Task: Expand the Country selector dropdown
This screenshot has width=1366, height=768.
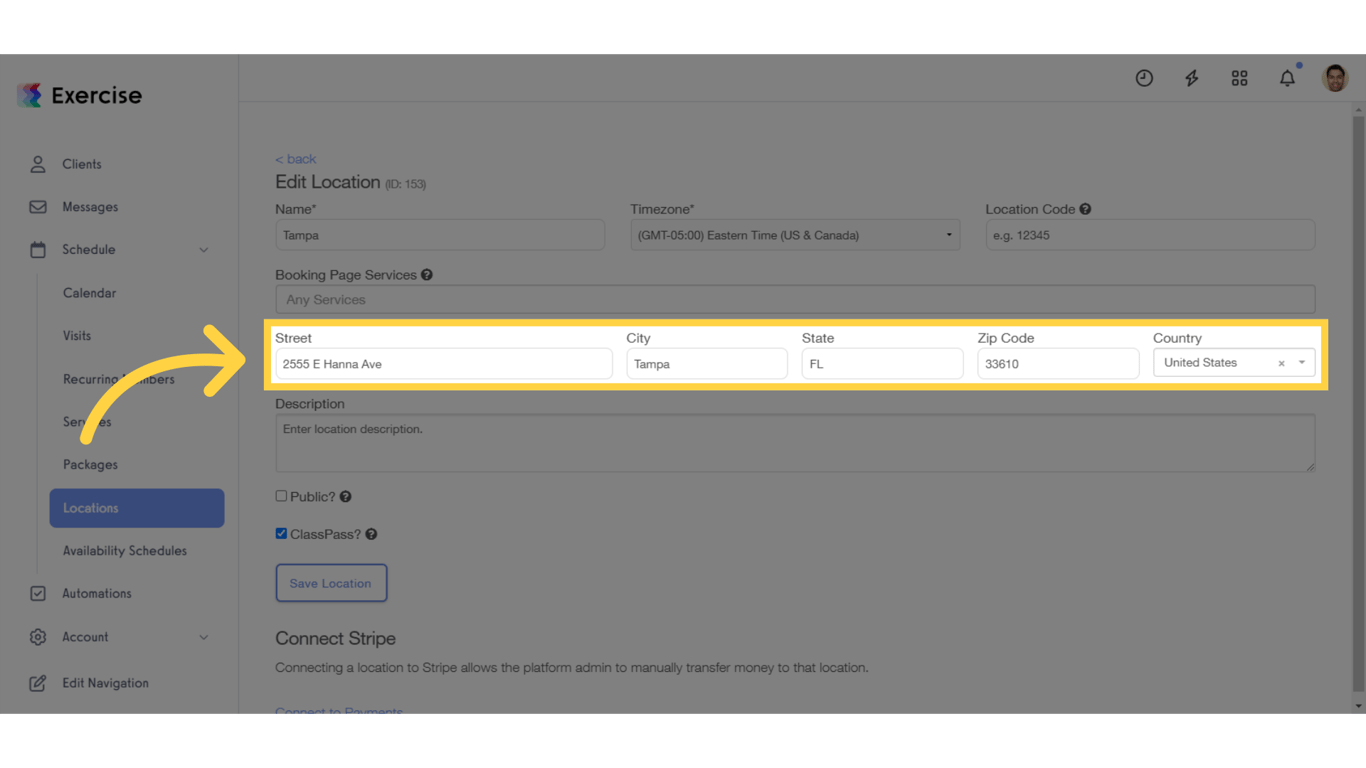Action: click(x=1301, y=363)
